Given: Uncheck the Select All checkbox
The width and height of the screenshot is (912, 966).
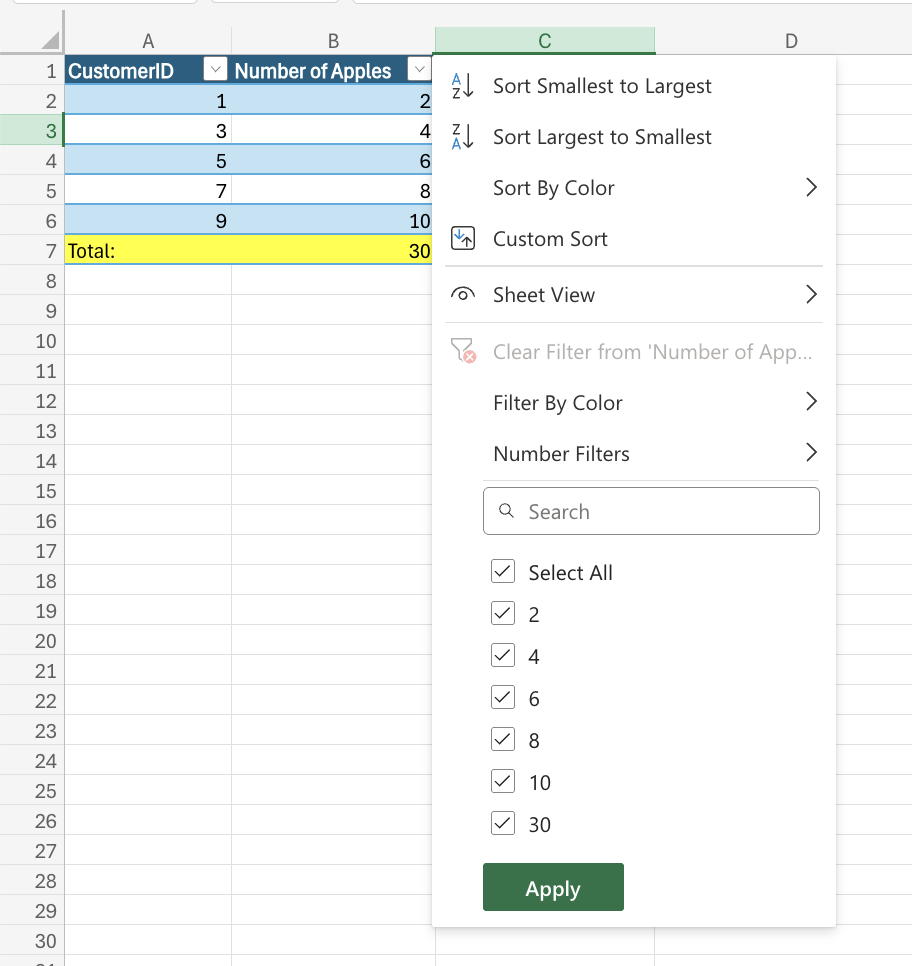Looking at the screenshot, I should point(503,571).
